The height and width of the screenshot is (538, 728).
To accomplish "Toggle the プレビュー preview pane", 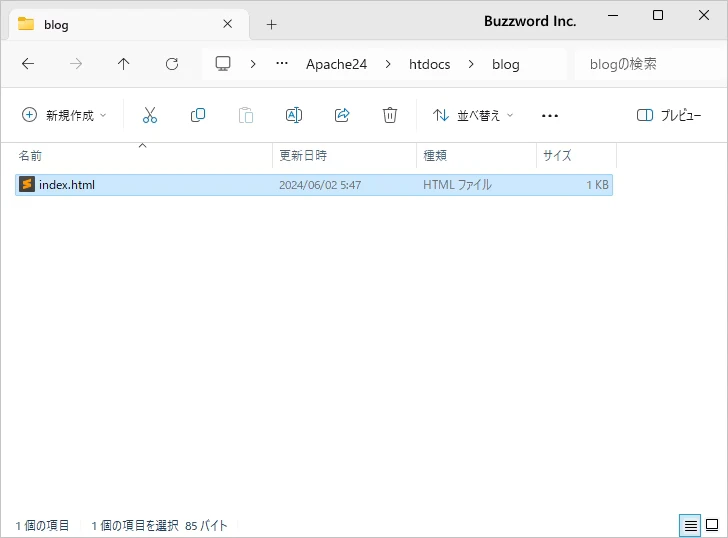I will pos(669,115).
